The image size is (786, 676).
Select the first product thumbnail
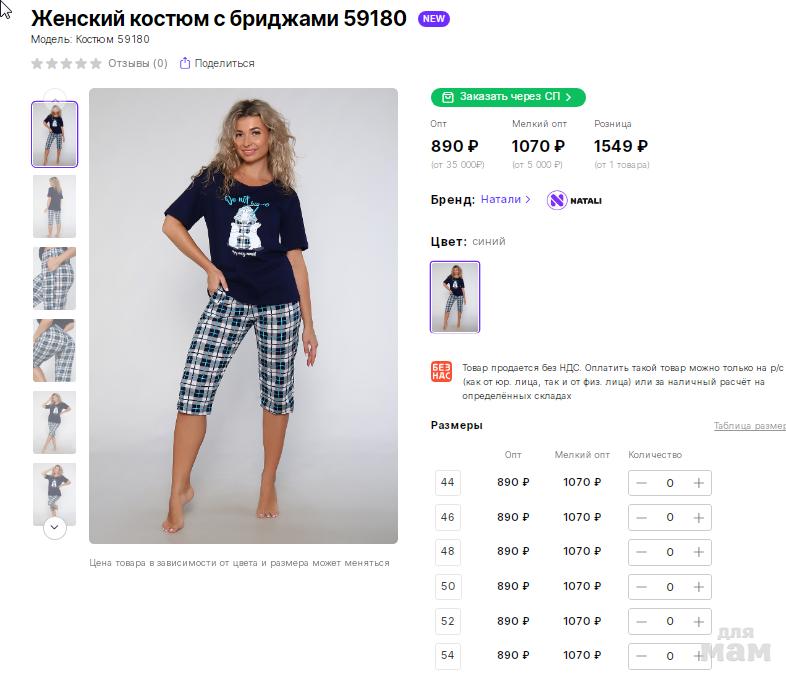pos(54,134)
